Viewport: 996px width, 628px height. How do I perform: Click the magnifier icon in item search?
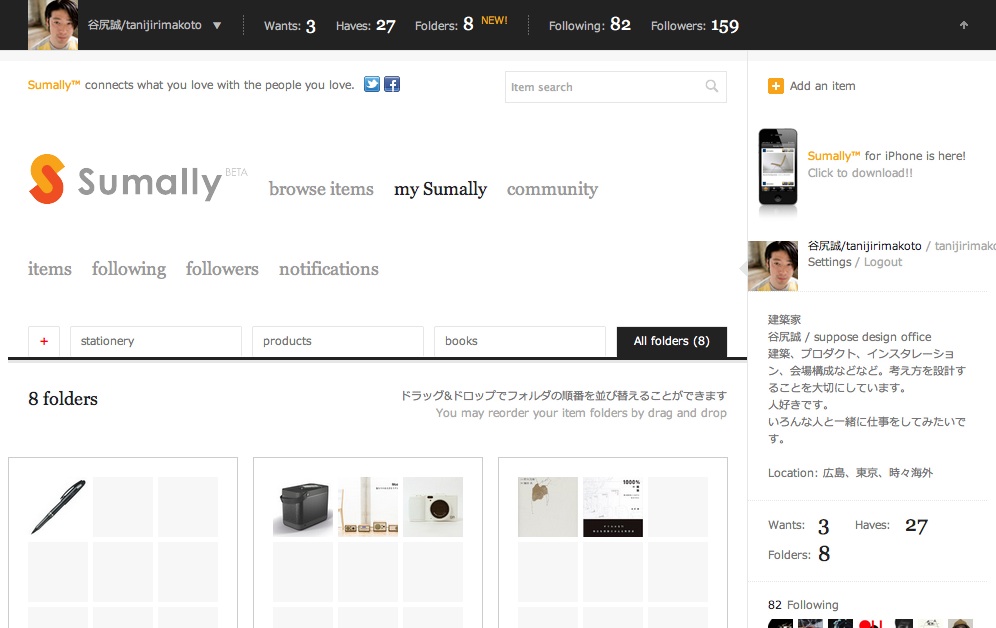pos(711,86)
